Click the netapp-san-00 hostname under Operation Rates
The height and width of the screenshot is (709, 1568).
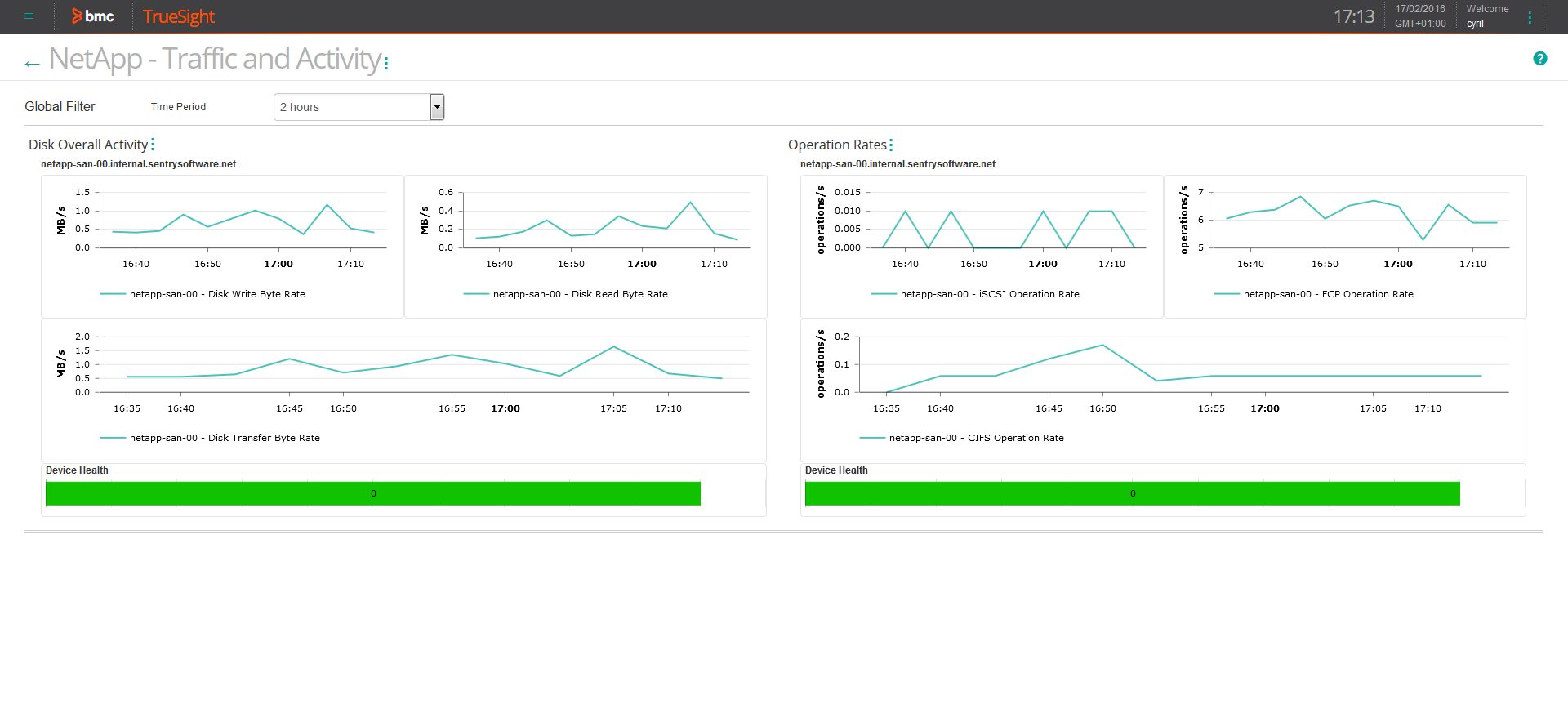click(898, 164)
